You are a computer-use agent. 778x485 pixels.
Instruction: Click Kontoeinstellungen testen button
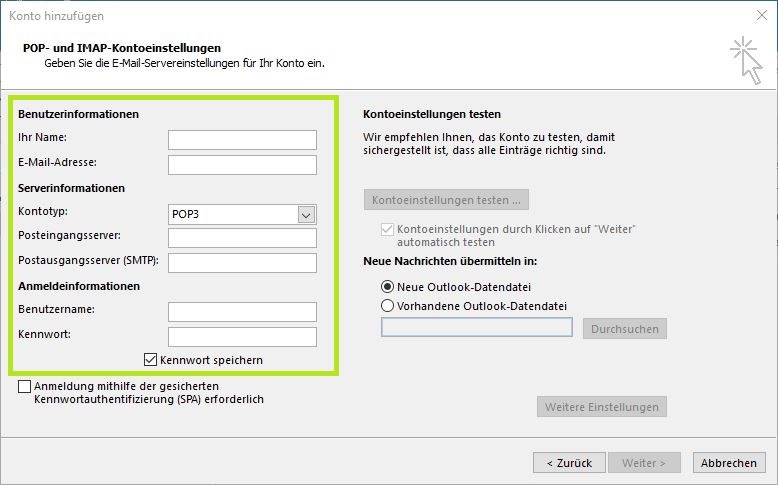tap(446, 200)
